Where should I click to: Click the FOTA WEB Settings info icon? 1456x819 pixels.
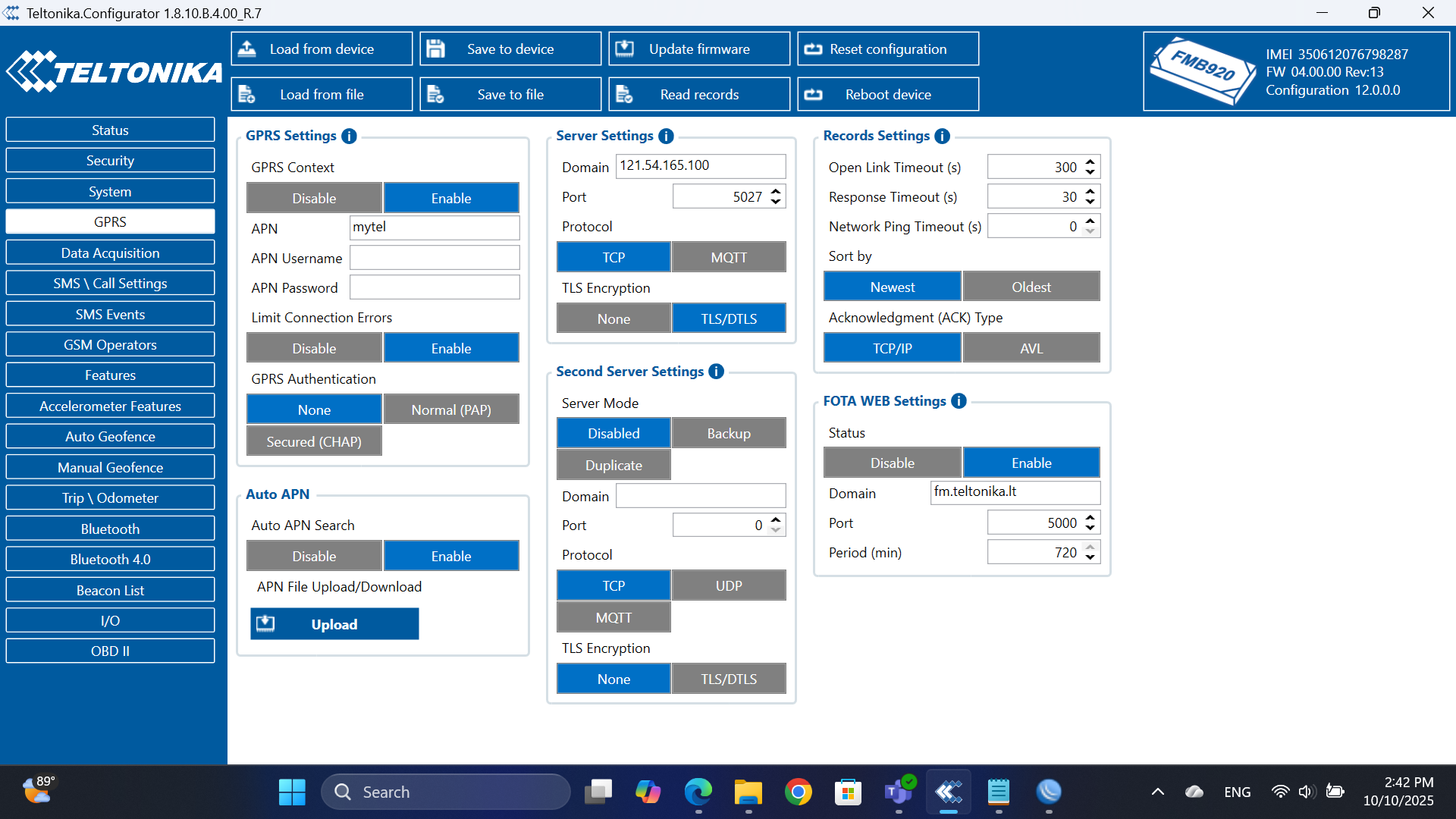click(959, 401)
